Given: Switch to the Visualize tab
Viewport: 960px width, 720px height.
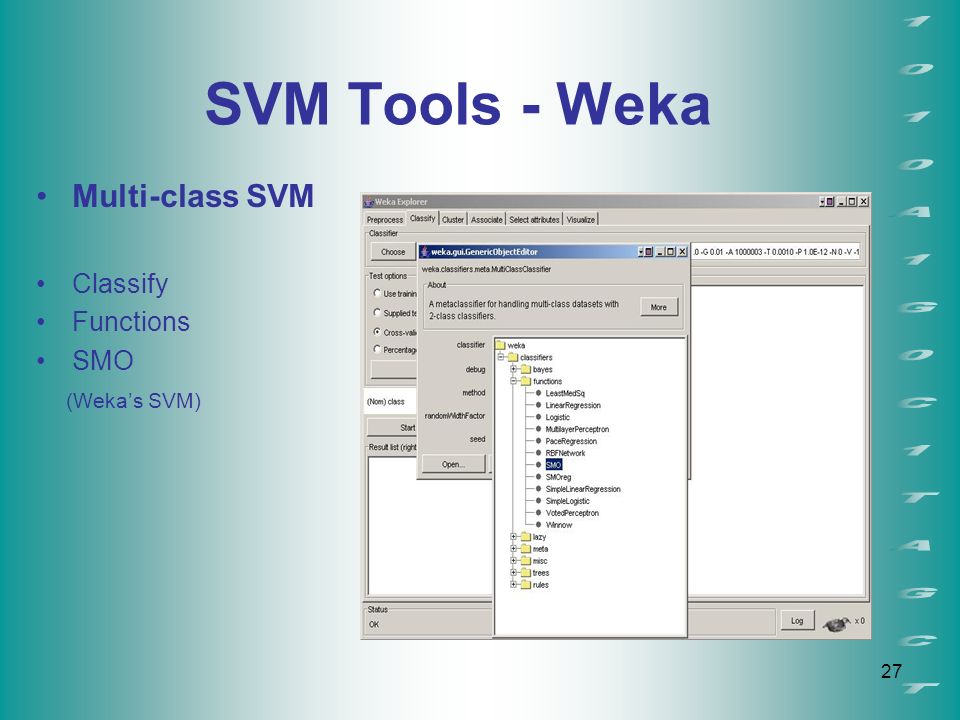Looking at the screenshot, I should point(580,219).
